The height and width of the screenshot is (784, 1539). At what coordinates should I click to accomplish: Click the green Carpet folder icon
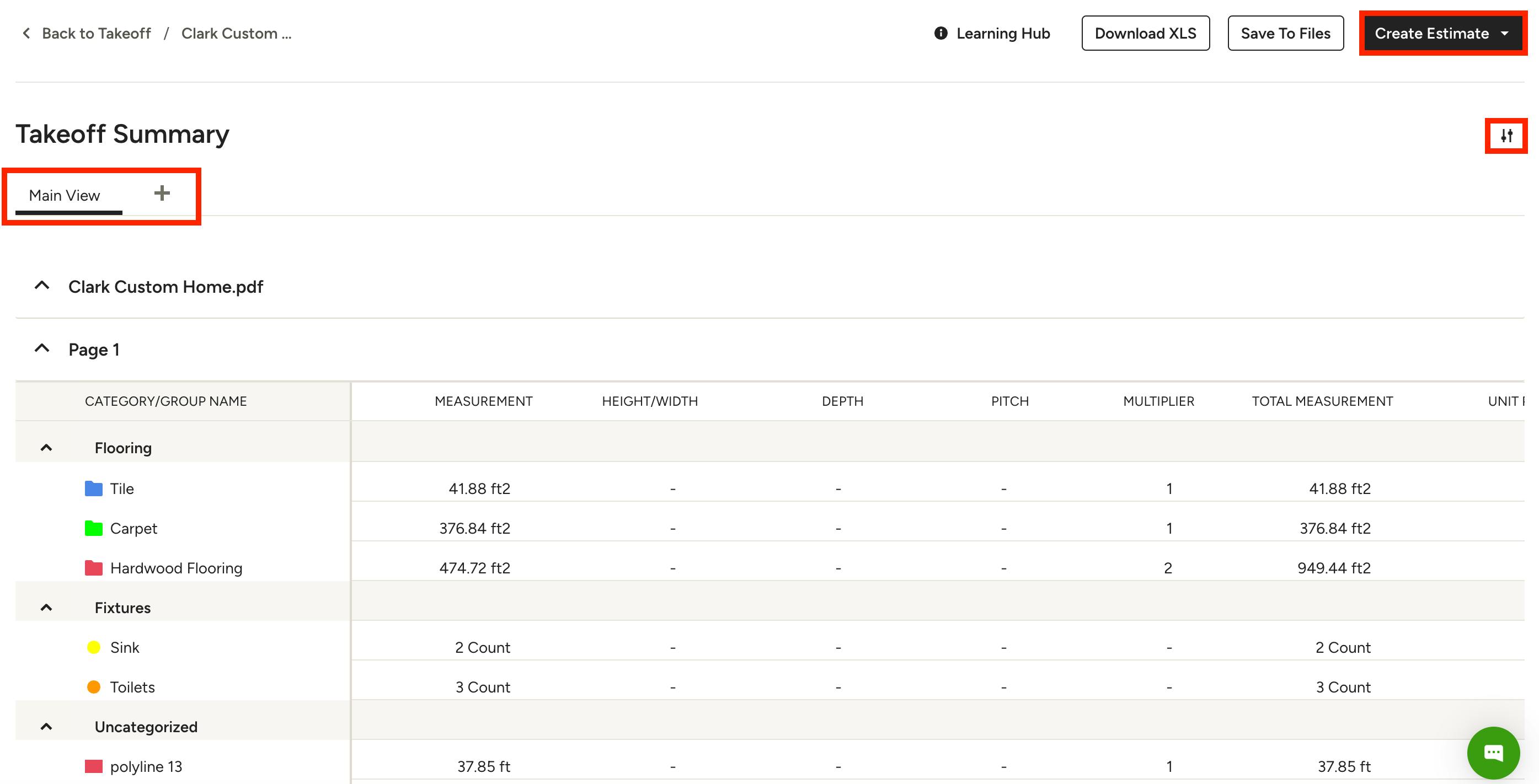(x=94, y=528)
